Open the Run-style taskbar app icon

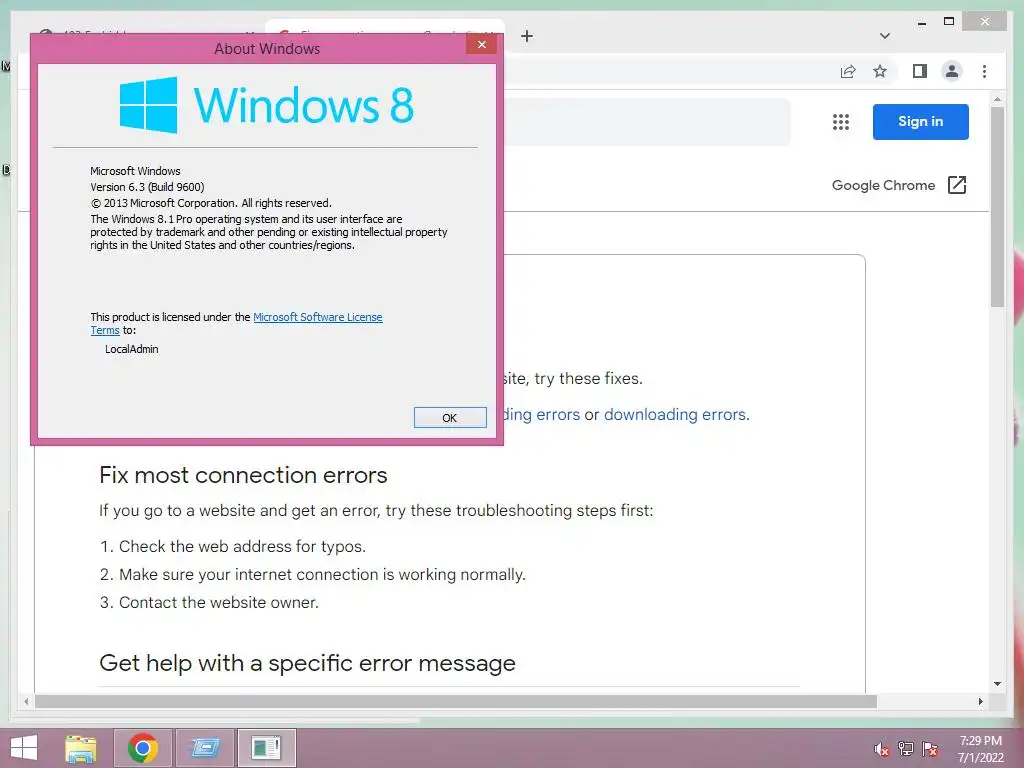tap(205, 748)
